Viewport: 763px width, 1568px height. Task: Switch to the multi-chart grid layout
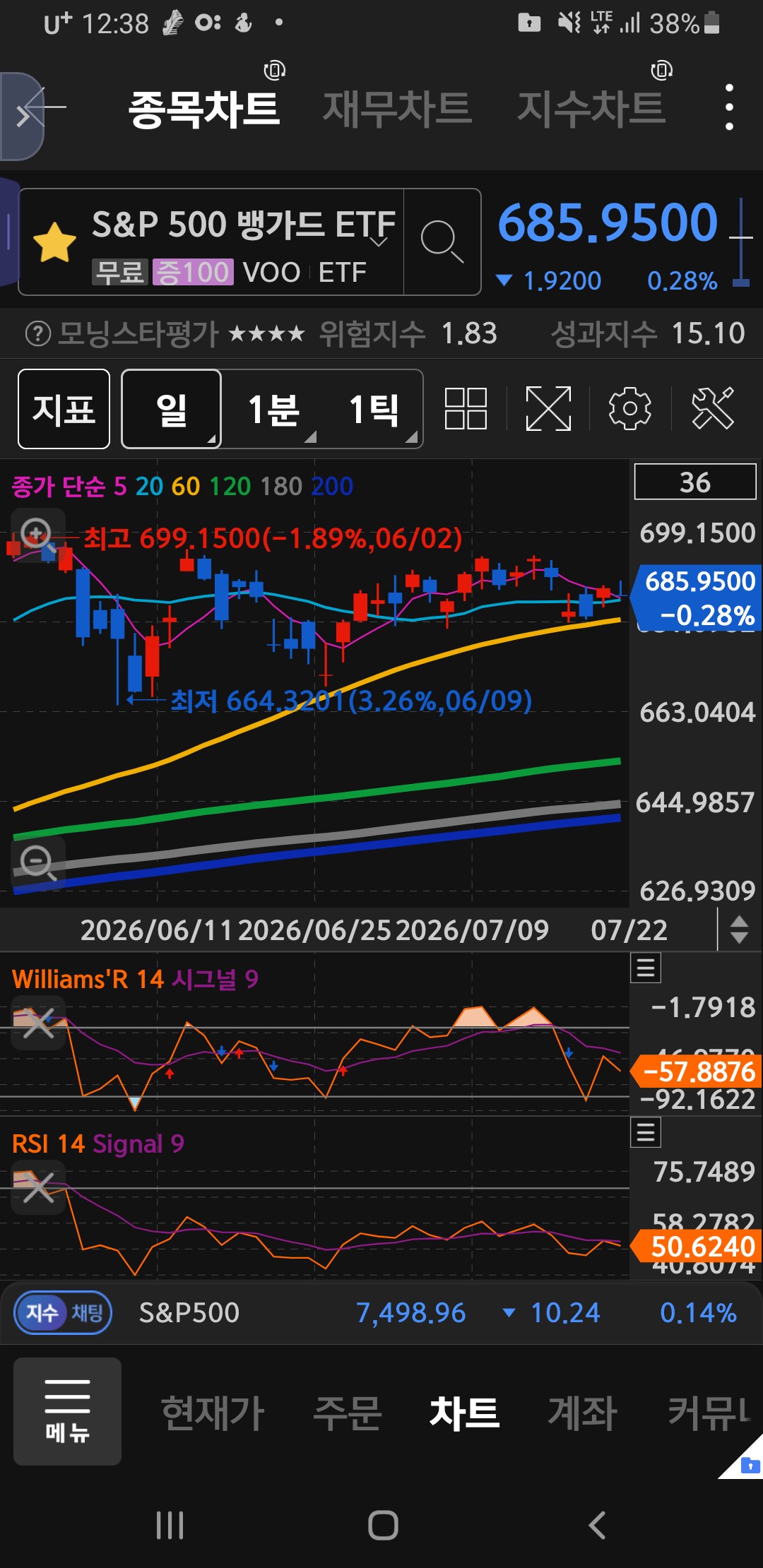tap(466, 408)
